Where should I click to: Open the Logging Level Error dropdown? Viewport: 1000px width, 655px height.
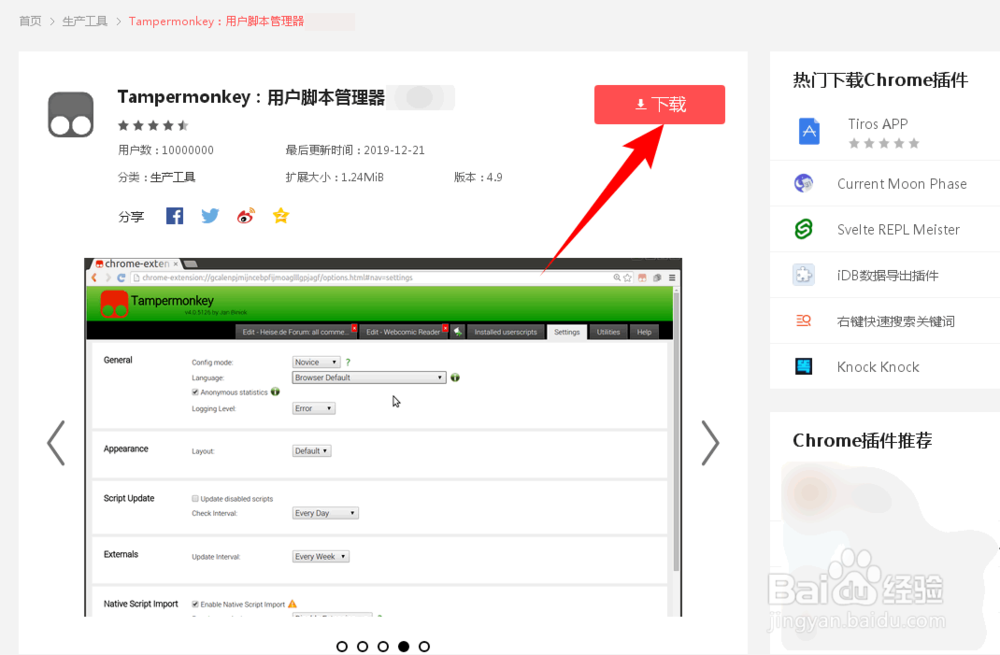[313, 408]
